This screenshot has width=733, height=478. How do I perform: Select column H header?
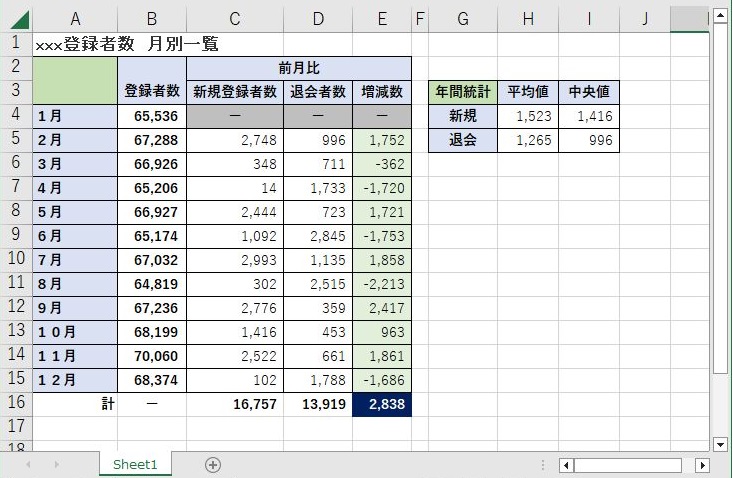click(x=527, y=19)
